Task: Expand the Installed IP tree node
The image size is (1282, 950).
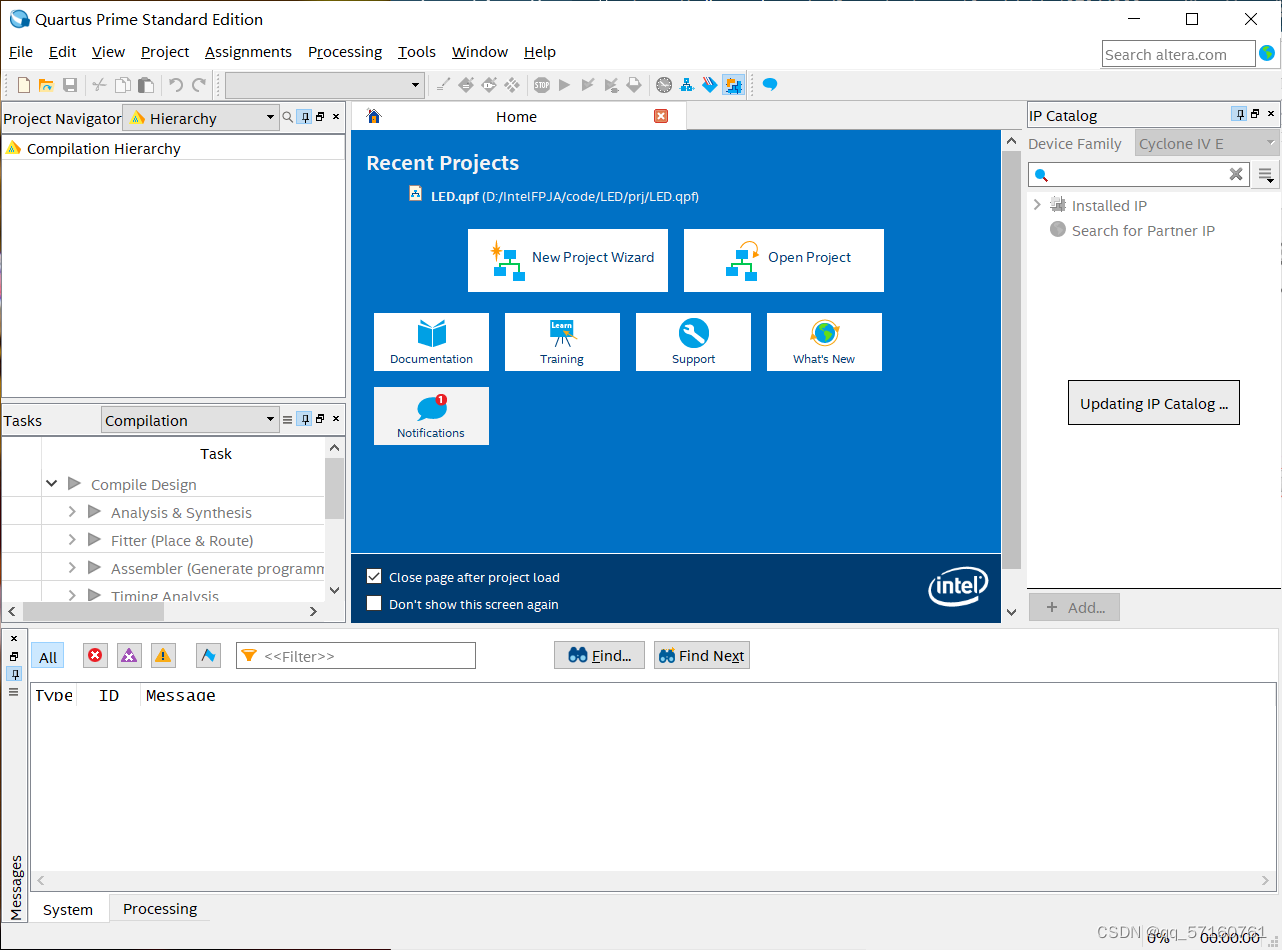Action: [x=1037, y=205]
